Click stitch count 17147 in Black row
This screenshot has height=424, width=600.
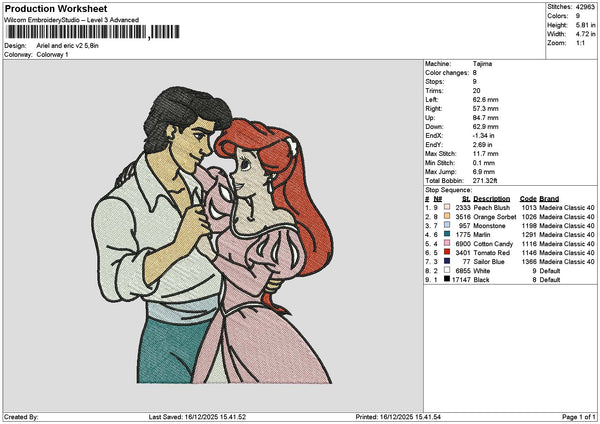(461, 280)
